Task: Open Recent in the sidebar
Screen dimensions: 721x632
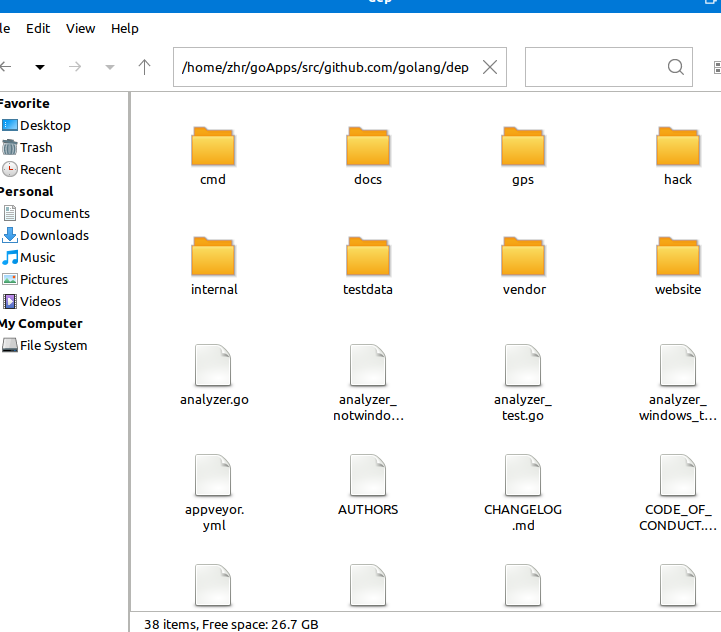Action: 32,169
